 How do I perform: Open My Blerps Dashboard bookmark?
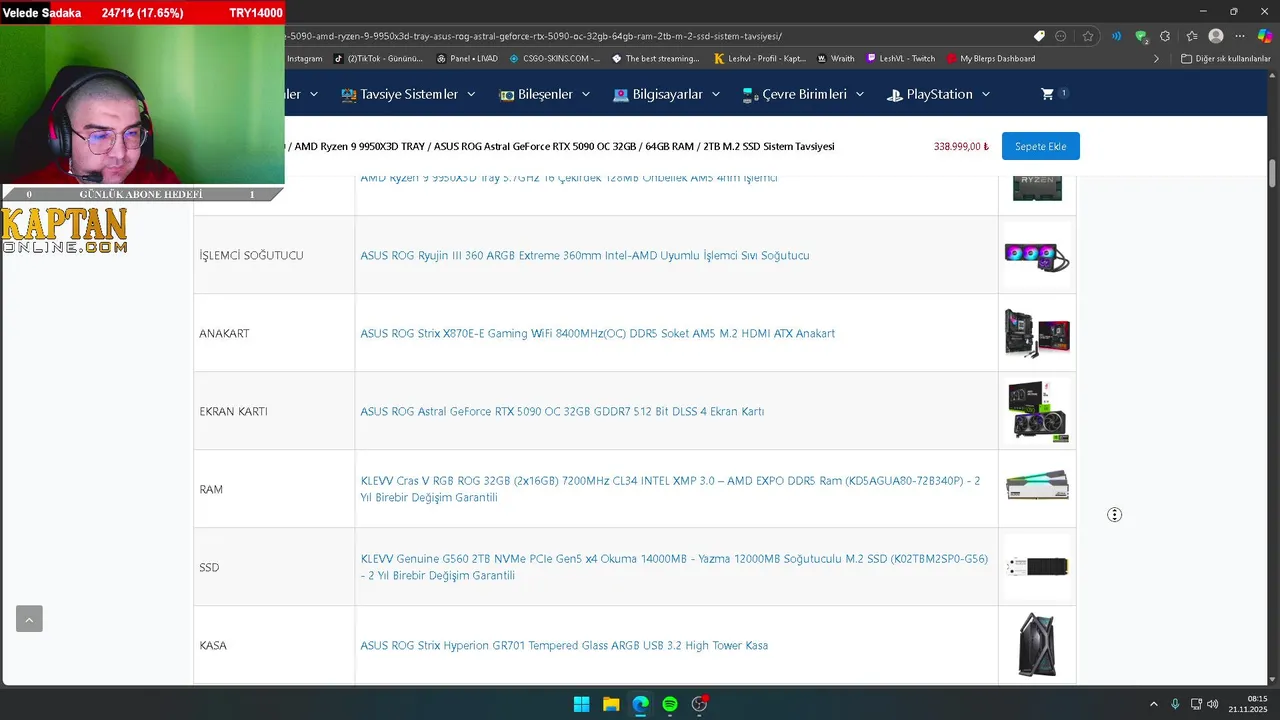point(991,59)
